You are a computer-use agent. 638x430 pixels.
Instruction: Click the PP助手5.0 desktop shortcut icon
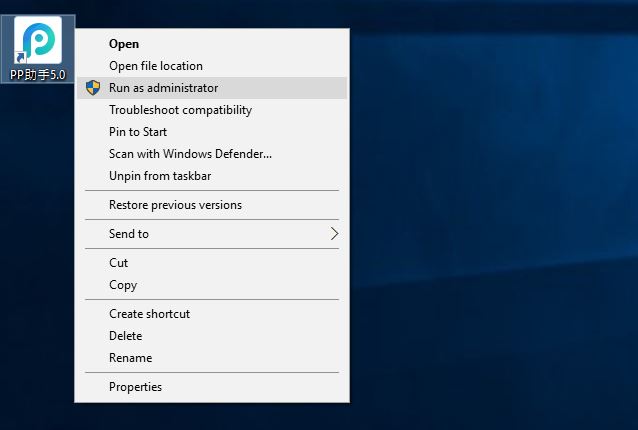pyautogui.click(x=38, y=40)
